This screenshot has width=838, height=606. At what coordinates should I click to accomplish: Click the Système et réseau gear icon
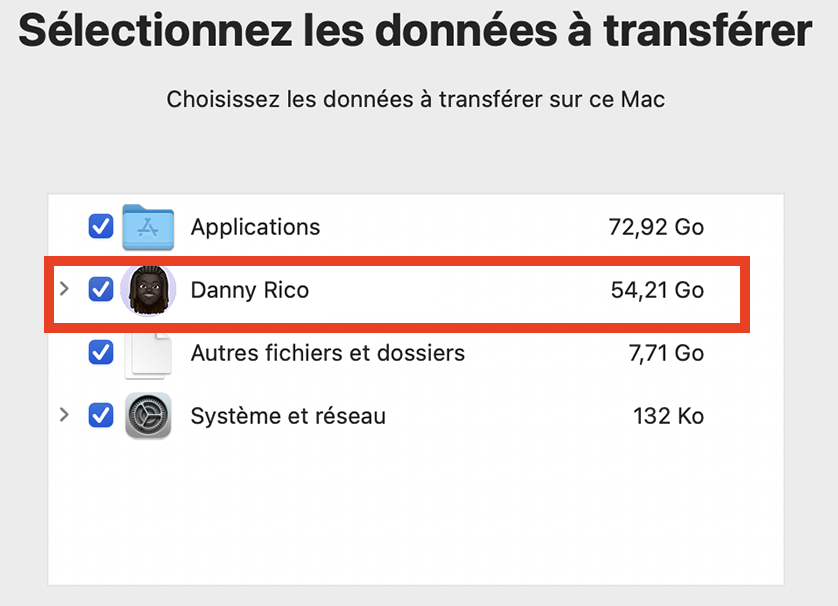pyautogui.click(x=148, y=416)
